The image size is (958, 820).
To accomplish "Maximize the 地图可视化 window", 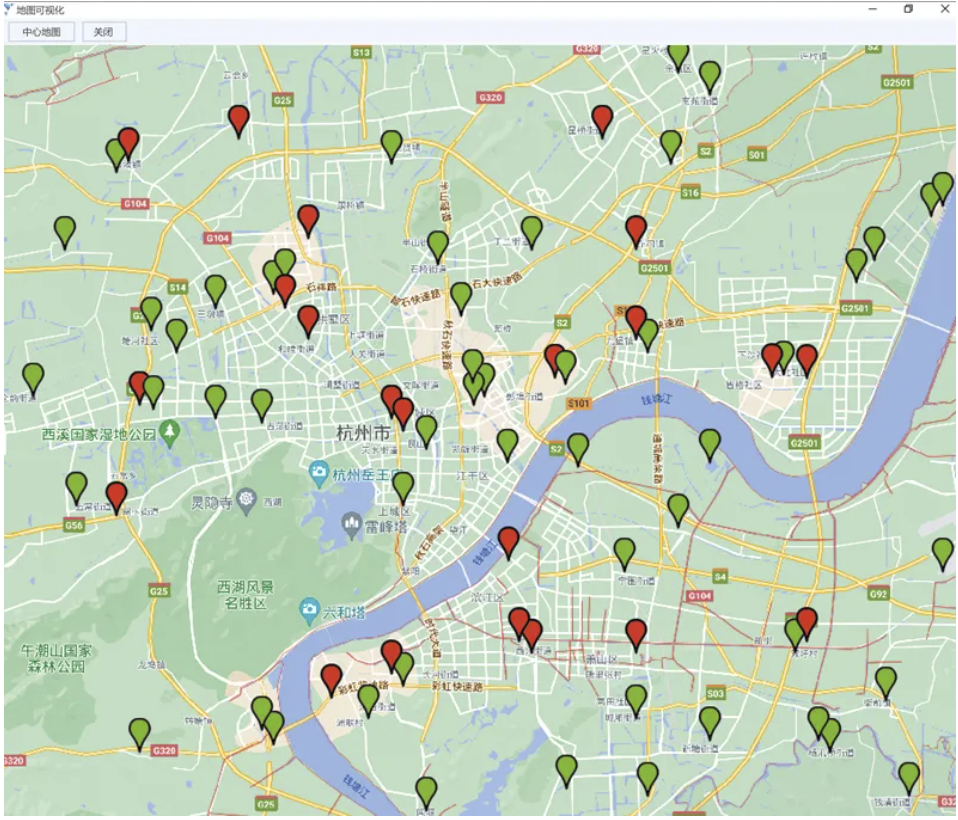I will pos(909,9).
